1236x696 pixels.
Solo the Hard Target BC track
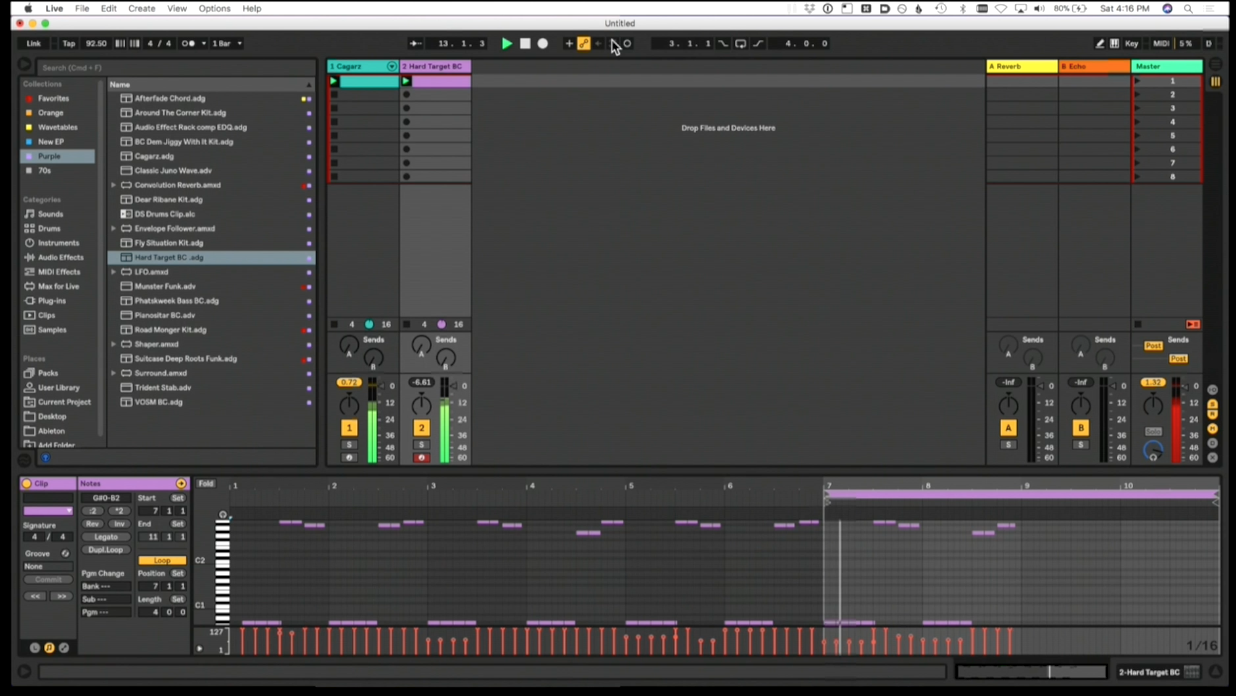pyautogui.click(x=421, y=445)
